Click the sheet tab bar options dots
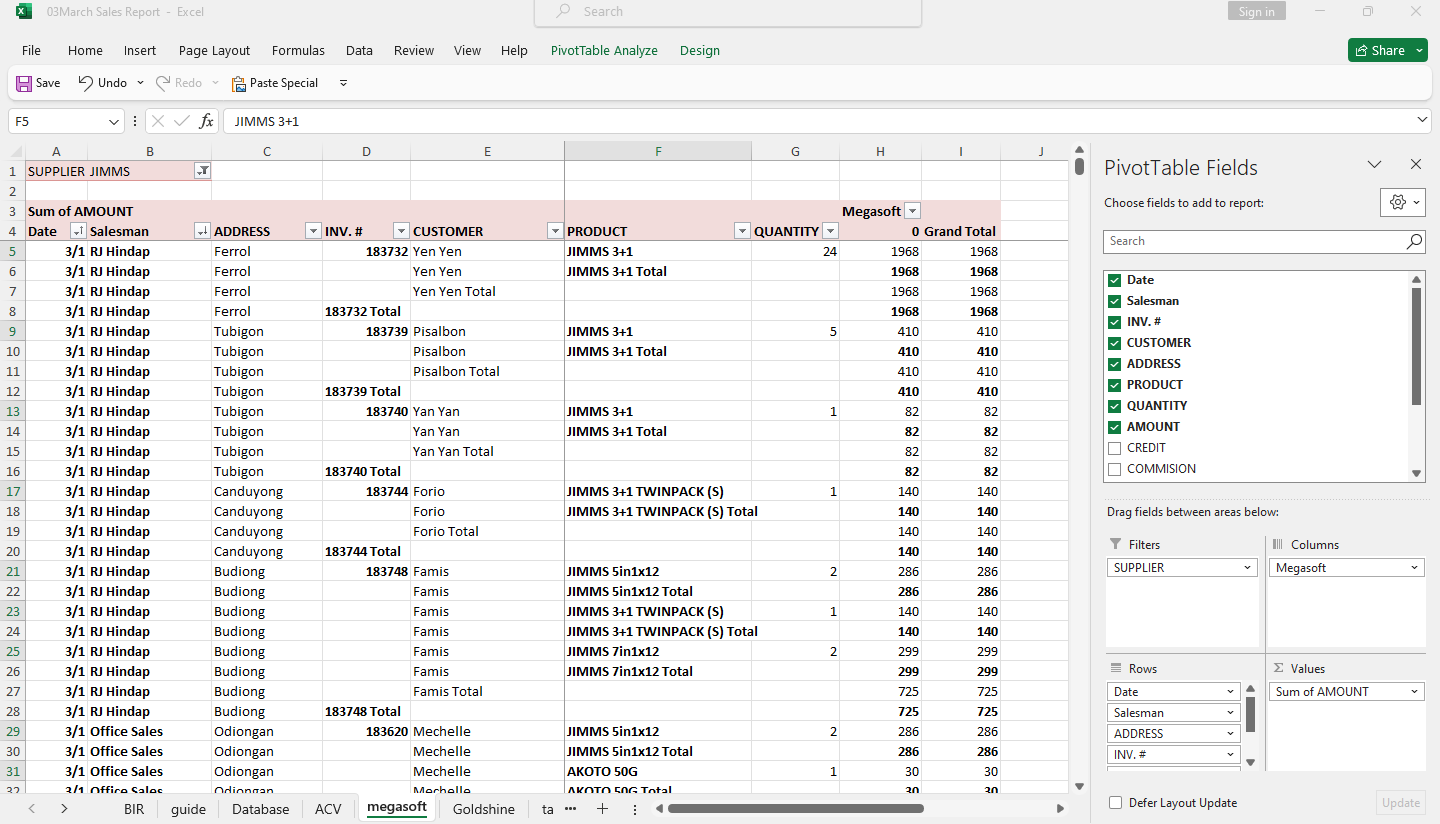The image size is (1440, 824). (634, 809)
